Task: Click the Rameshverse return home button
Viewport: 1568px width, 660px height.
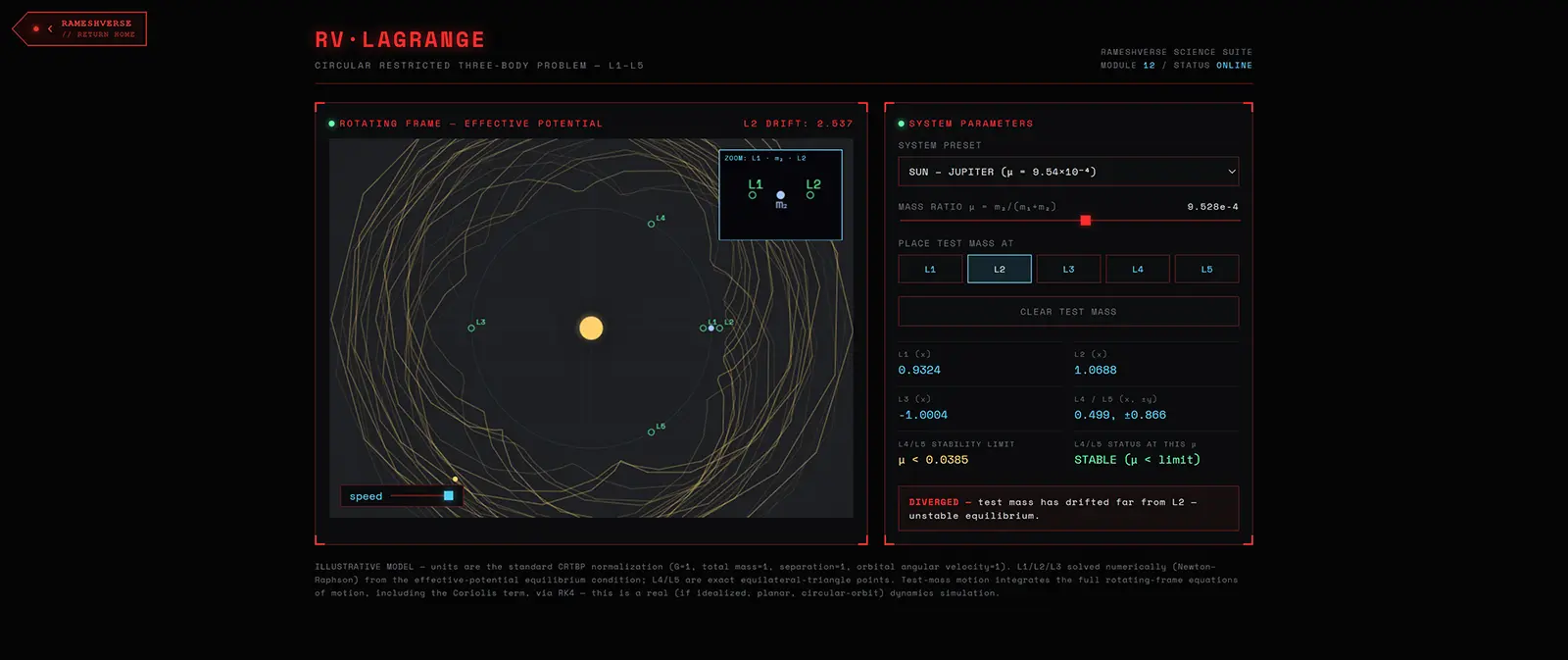Action: click(79, 28)
